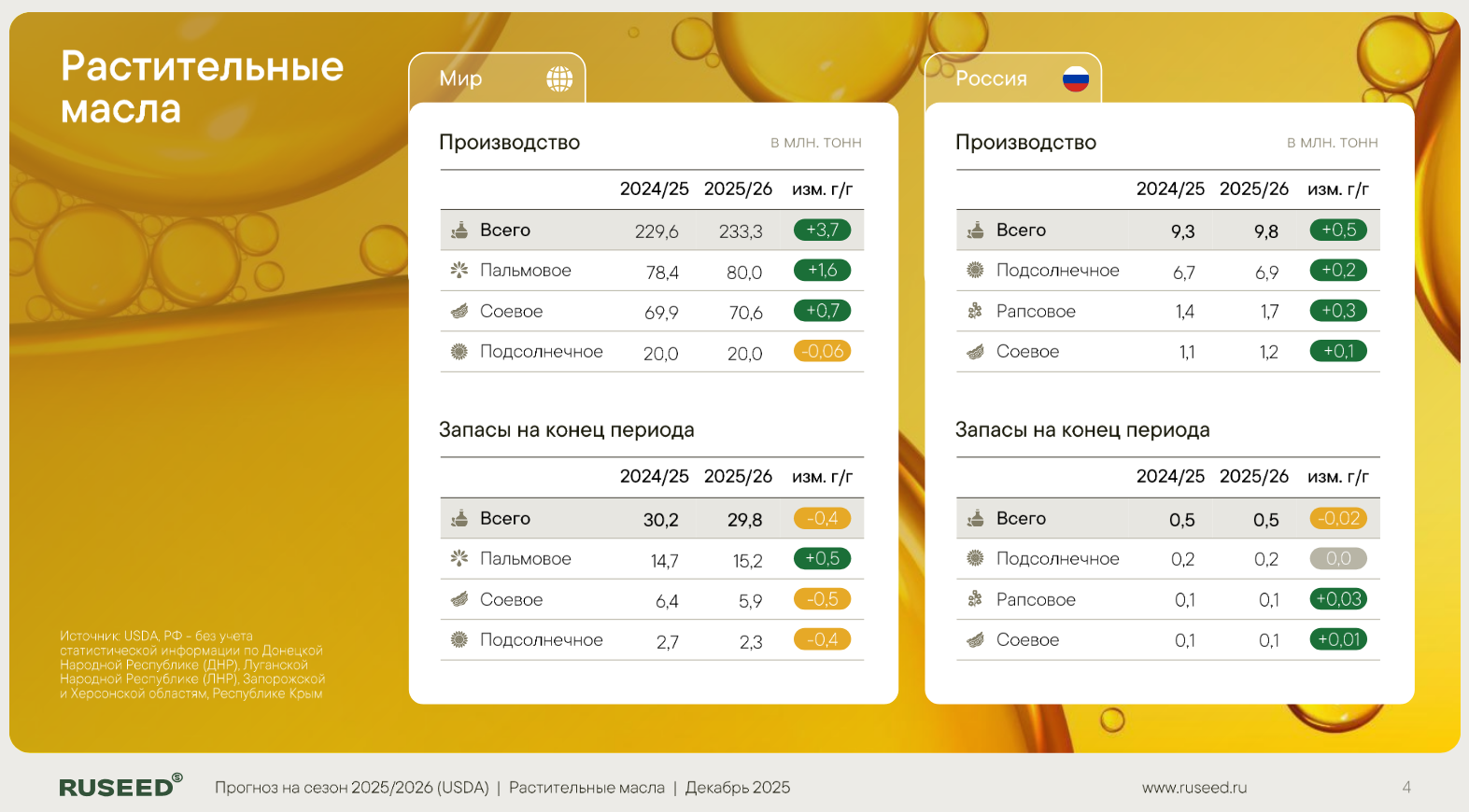
Task: Open the www.ruseed.ru link
Action: tap(1194, 788)
